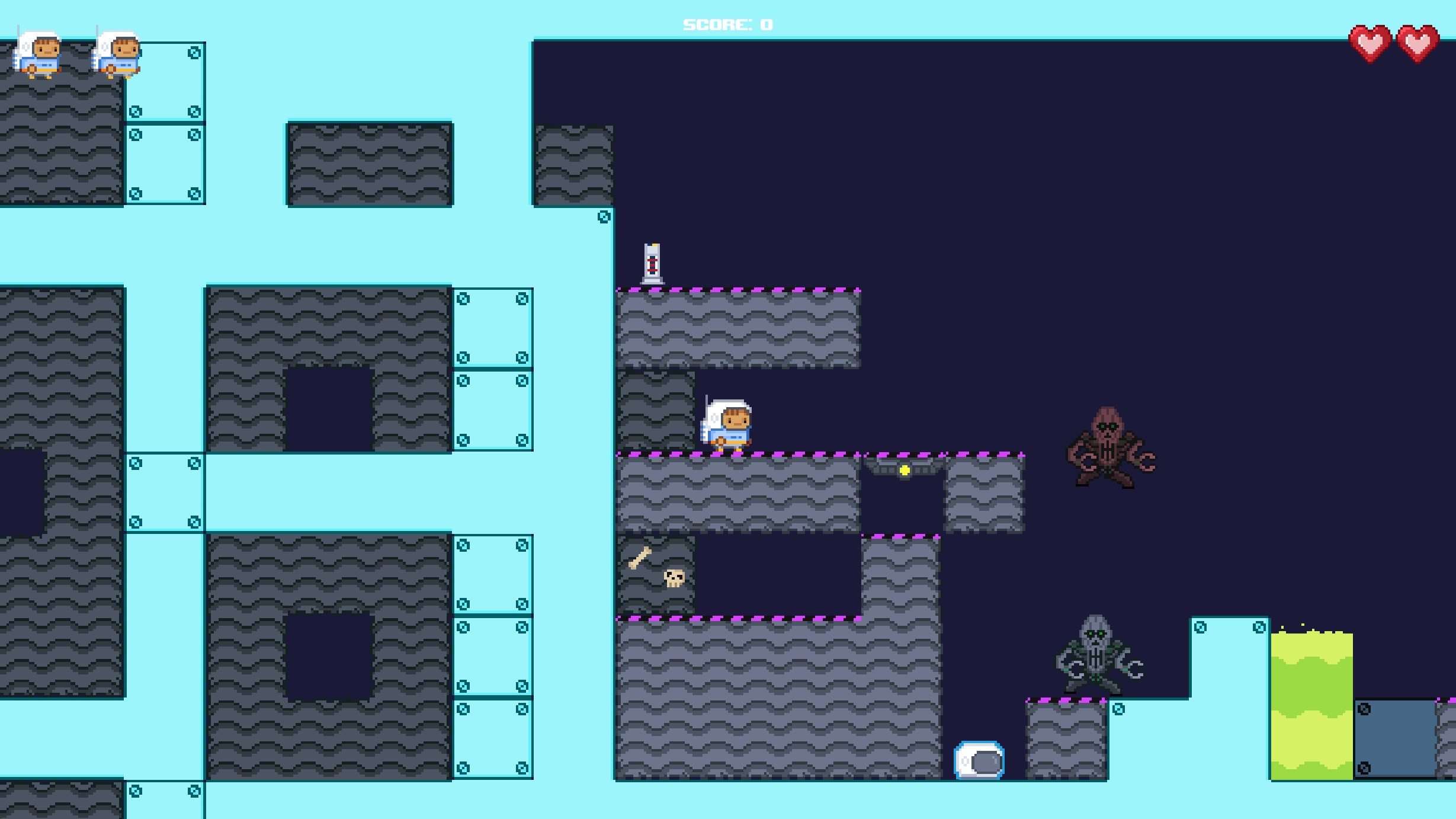Click the white astronaut helmet pickup

979,760
